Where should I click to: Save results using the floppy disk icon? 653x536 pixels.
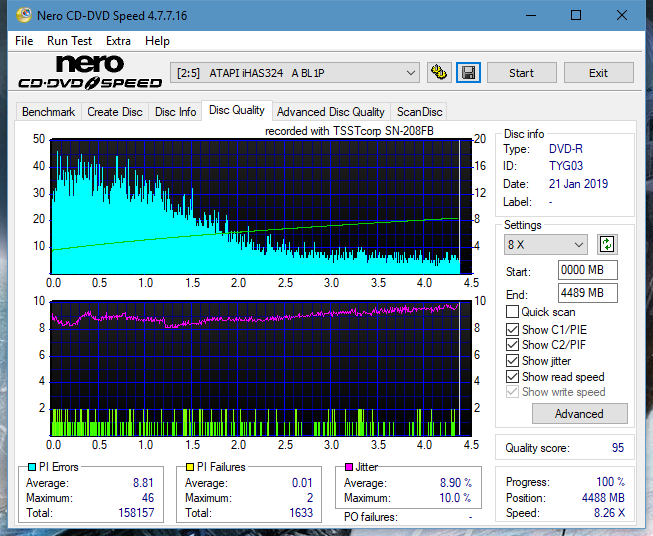coord(469,73)
